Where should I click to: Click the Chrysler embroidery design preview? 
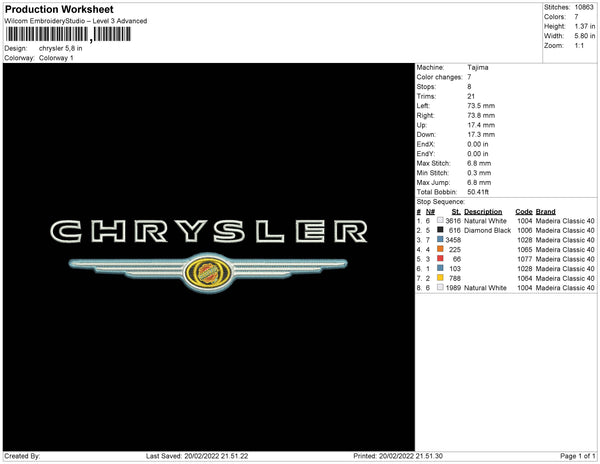209,257
